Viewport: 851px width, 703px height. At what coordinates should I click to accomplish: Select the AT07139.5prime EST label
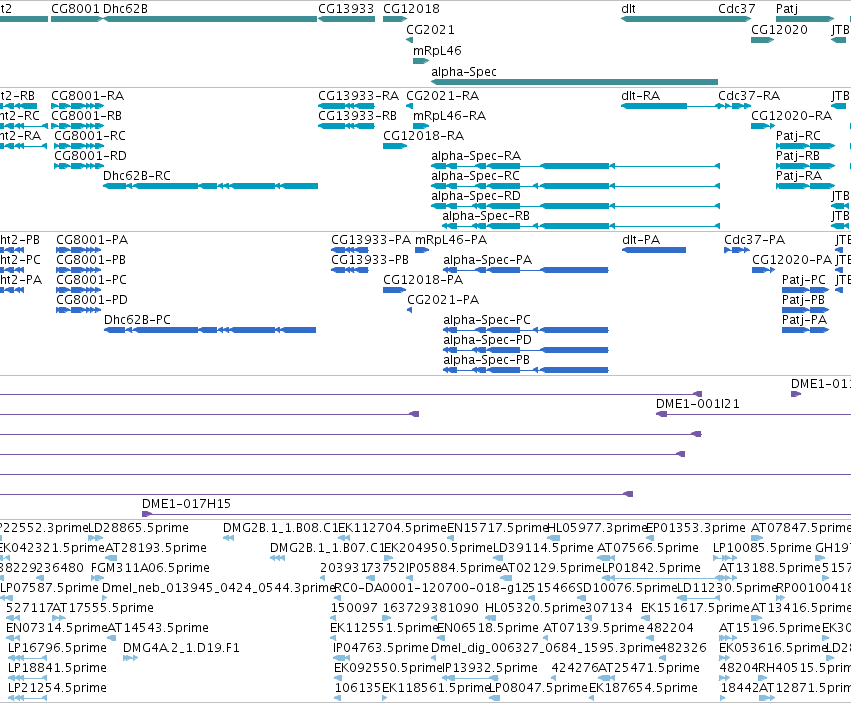point(594,628)
